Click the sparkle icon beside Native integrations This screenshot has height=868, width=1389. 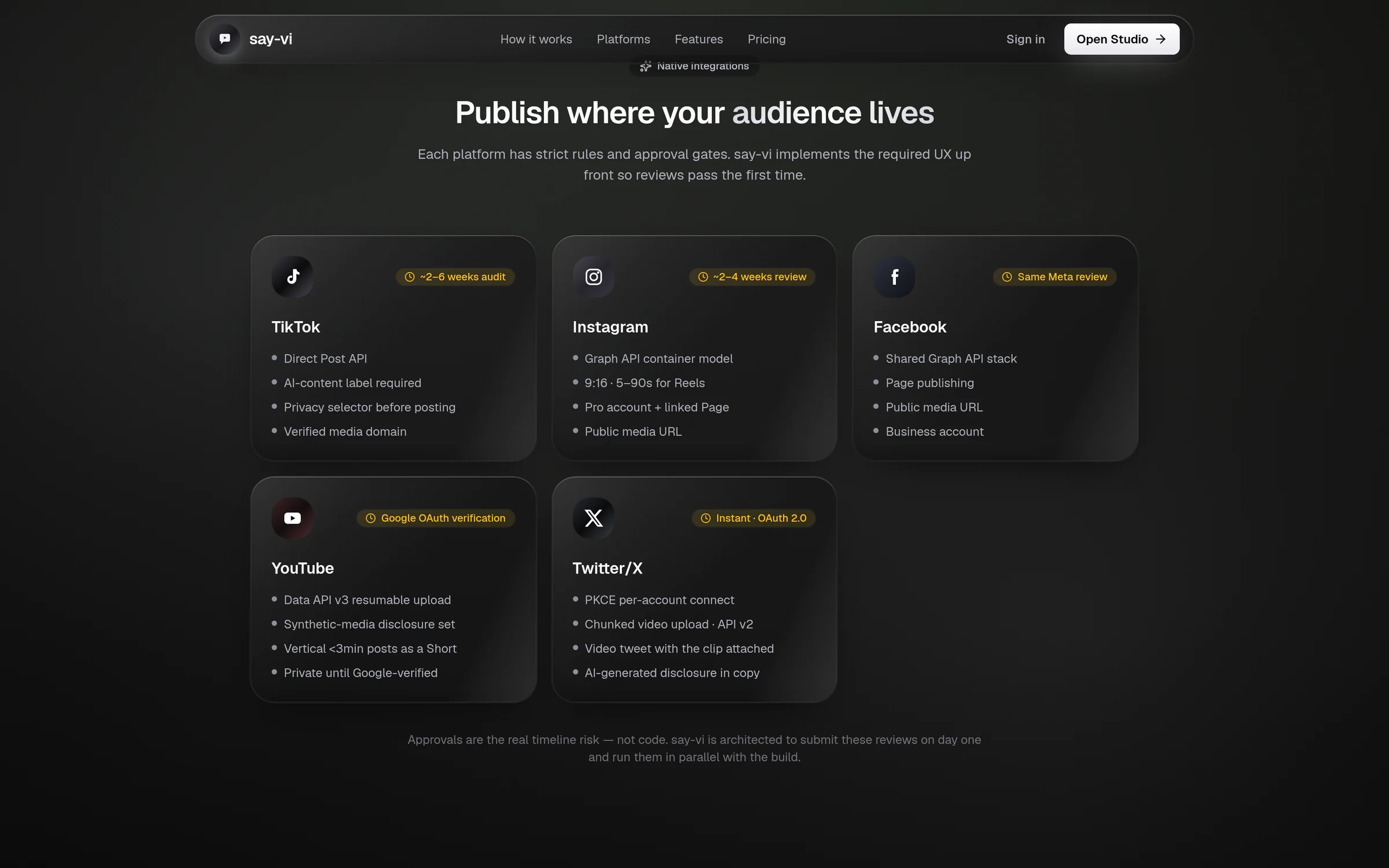coord(646,66)
